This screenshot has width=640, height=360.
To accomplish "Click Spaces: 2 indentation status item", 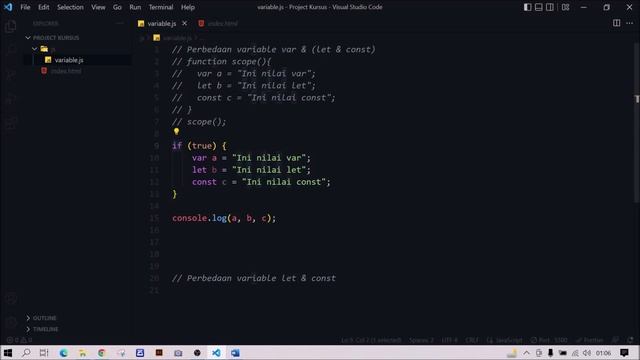I will coord(421,340).
